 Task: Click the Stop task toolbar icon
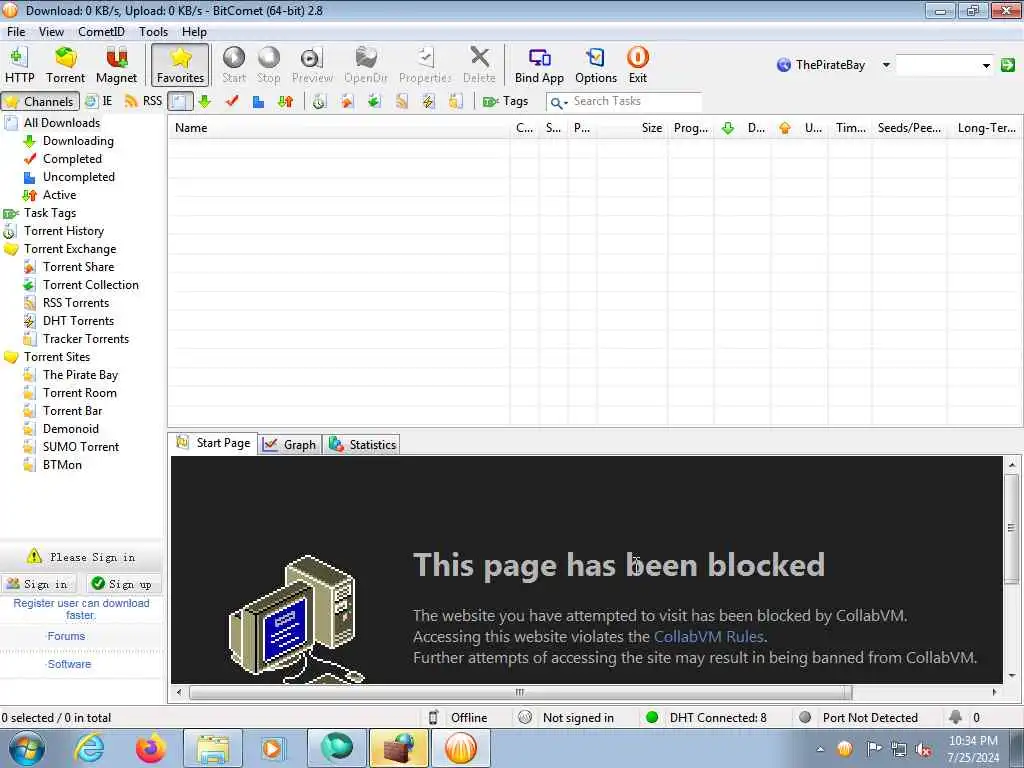click(268, 65)
